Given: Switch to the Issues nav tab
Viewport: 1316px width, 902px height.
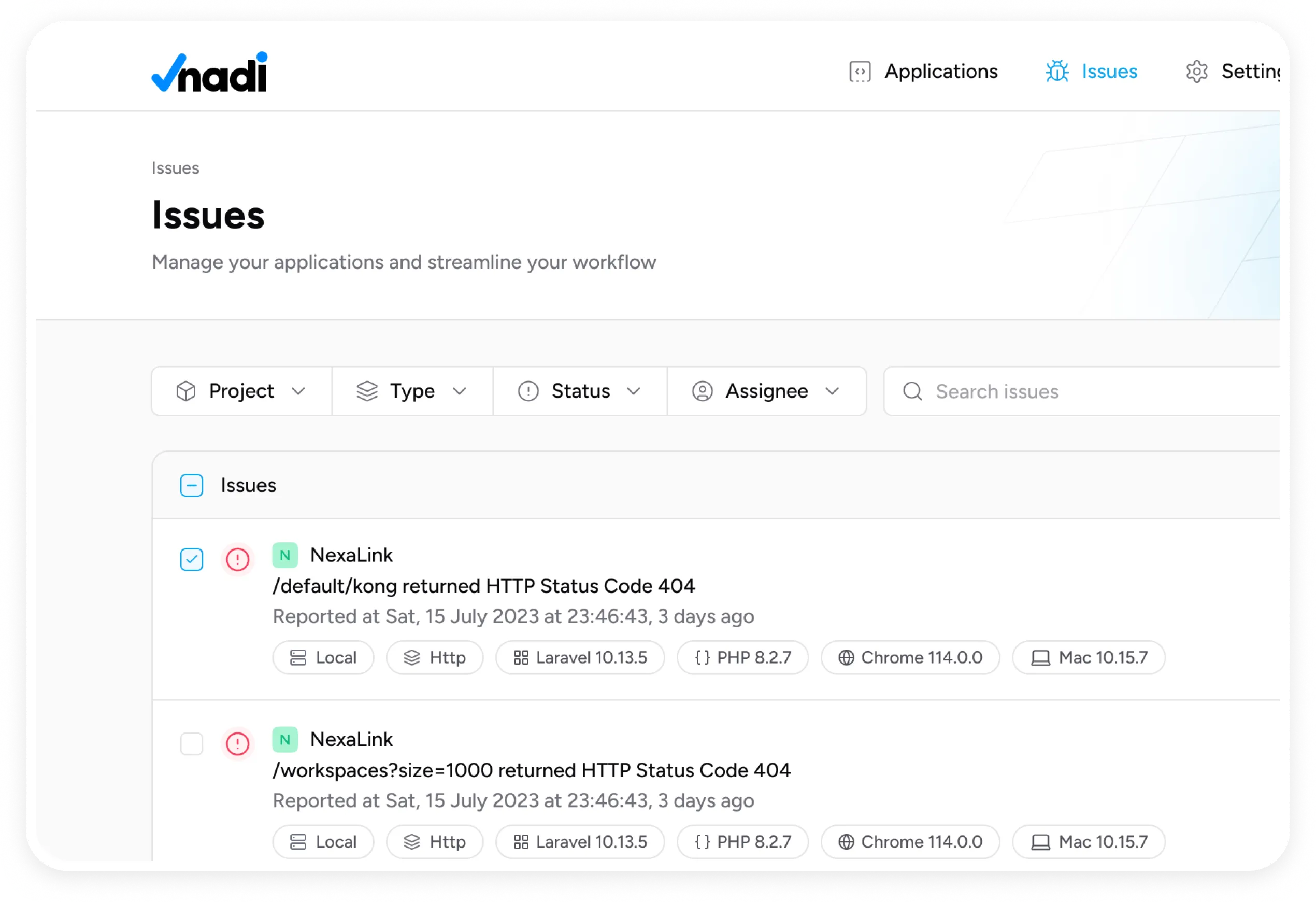Looking at the screenshot, I should (1109, 72).
